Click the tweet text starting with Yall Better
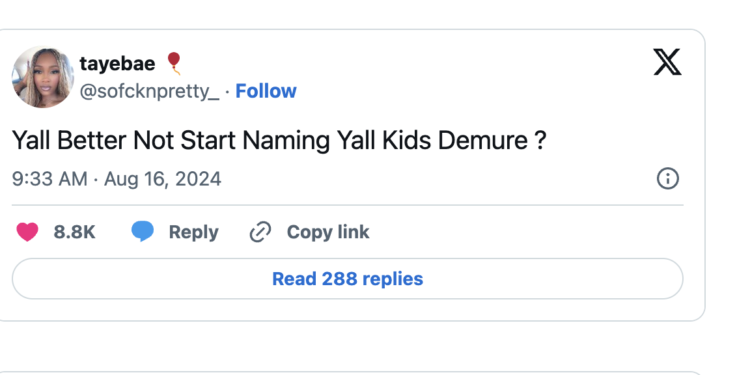This screenshot has width=750, height=375. pos(279,141)
